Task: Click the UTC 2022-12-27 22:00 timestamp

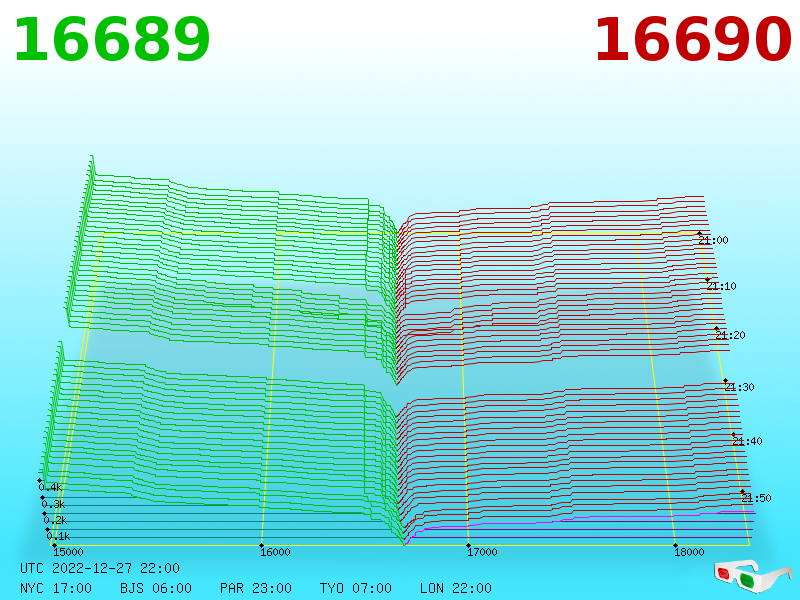Action: (x=100, y=568)
